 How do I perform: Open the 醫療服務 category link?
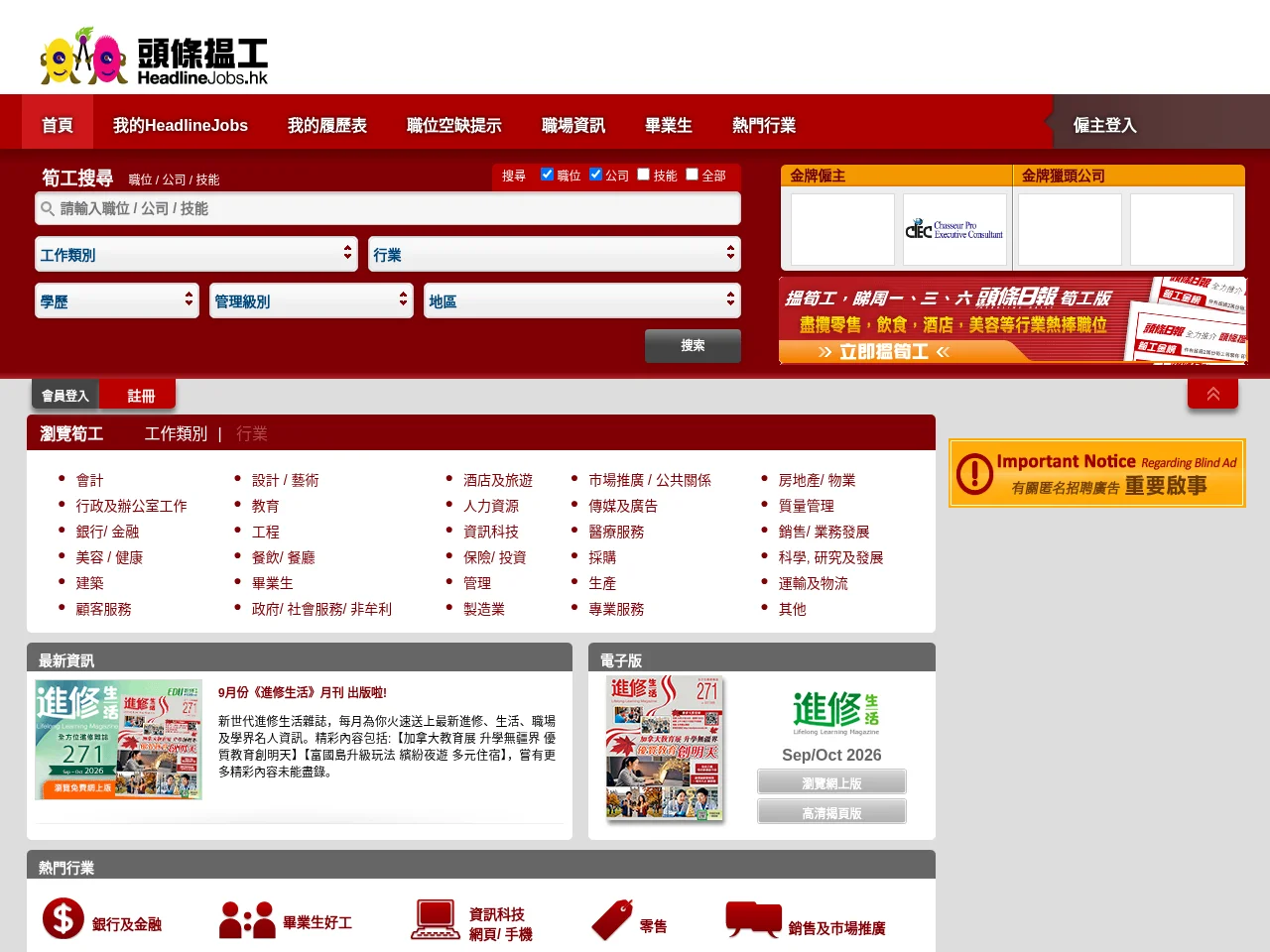tap(616, 532)
